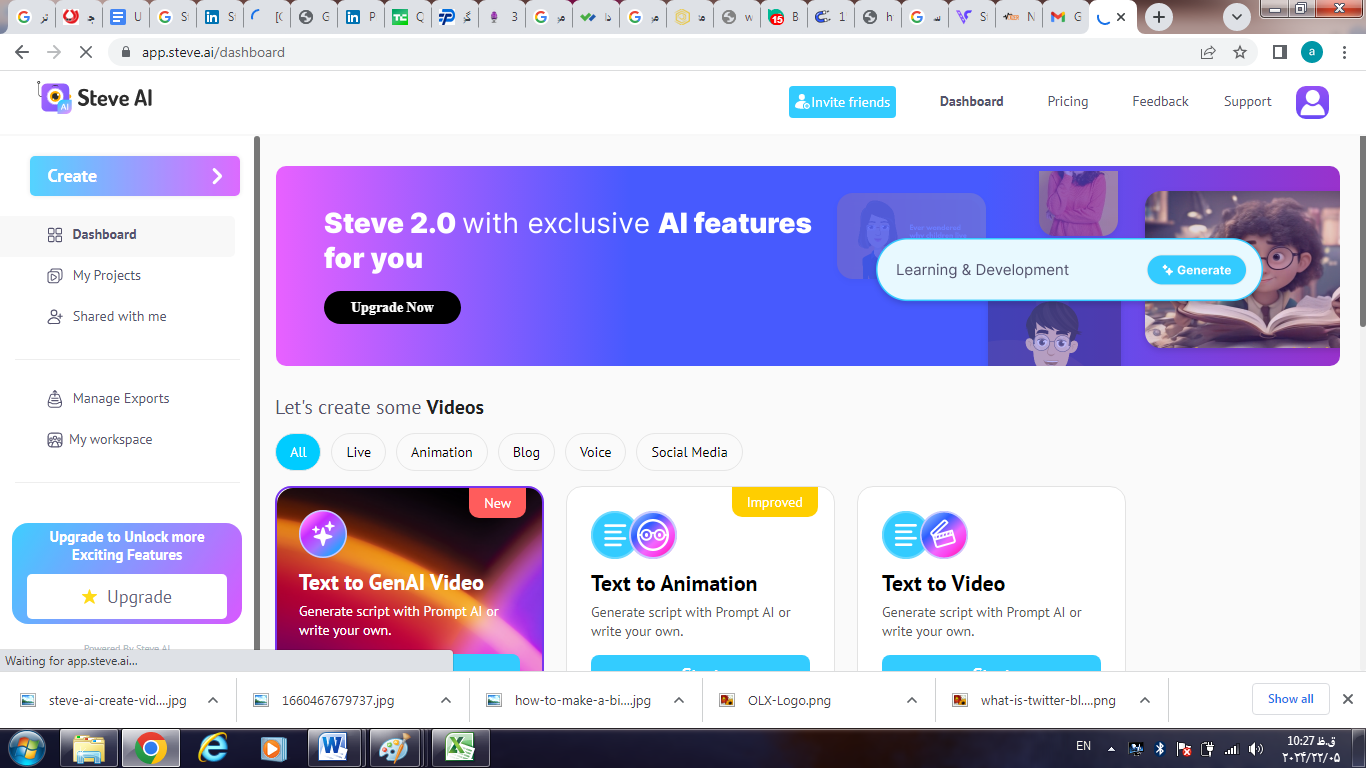Image resolution: width=1366 pixels, height=768 pixels.
Task: Go back with the browser back arrow
Action: (22, 52)
